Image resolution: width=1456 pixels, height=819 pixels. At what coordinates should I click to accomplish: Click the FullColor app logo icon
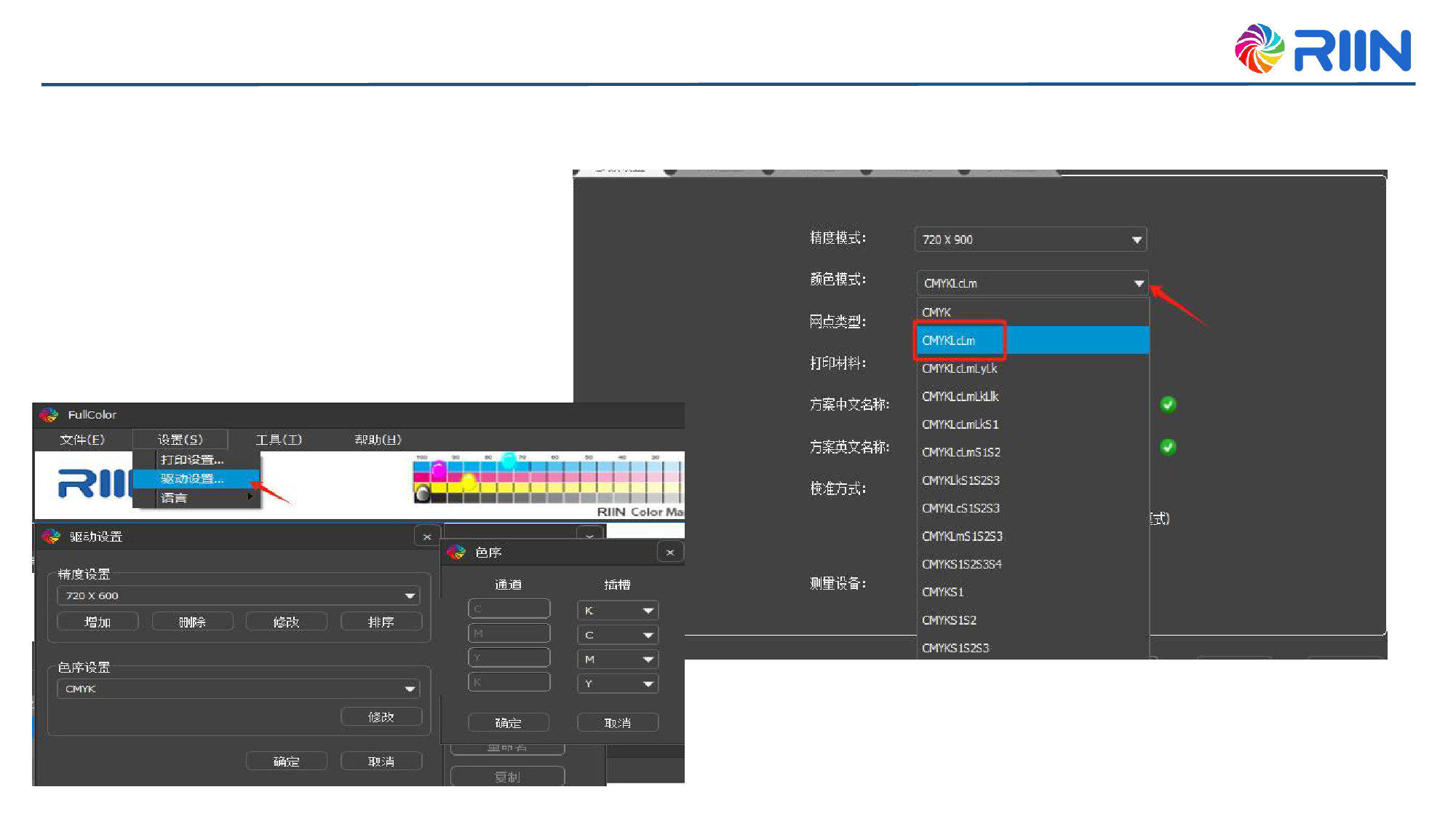49,415
